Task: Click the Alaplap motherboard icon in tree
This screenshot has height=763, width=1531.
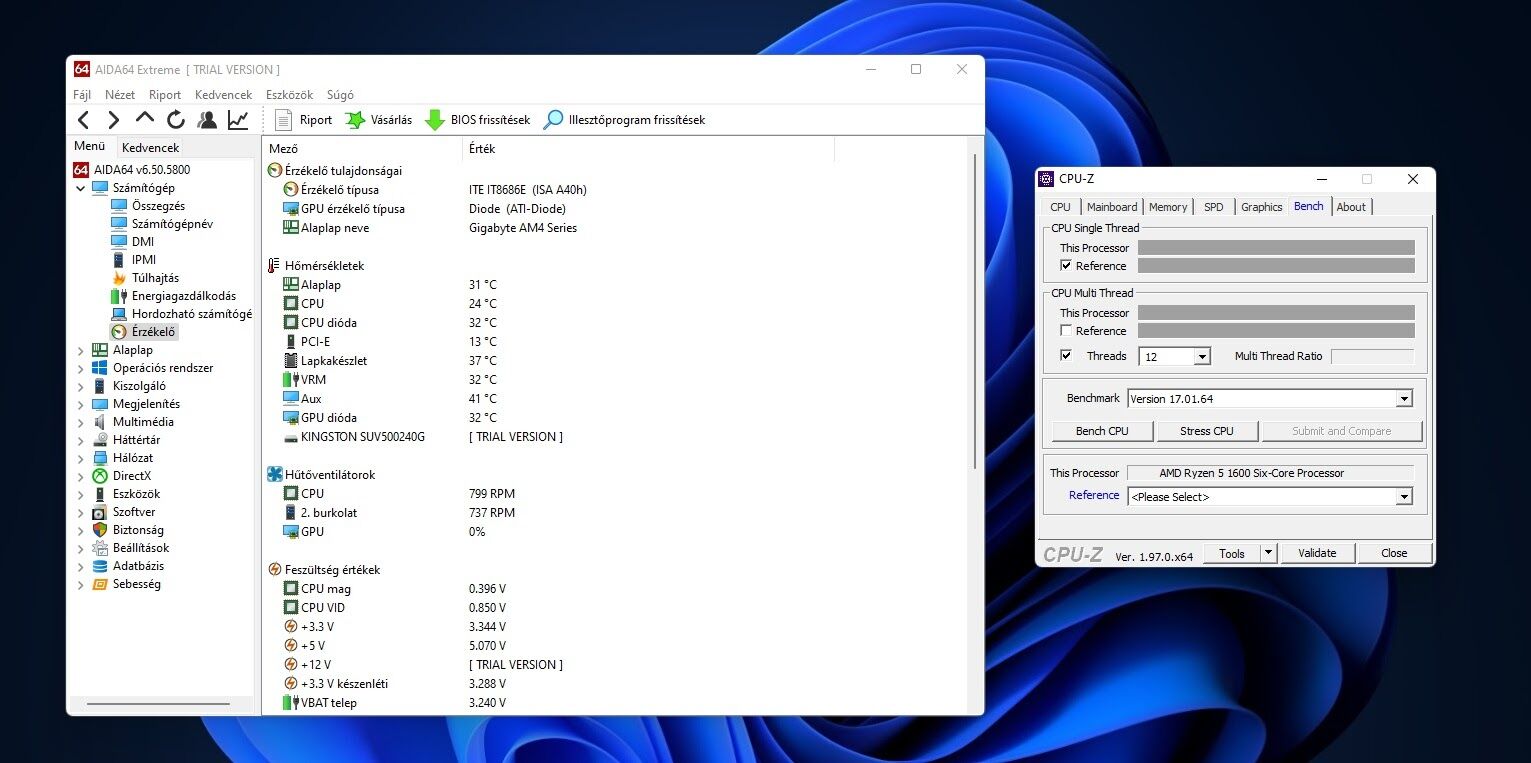Action: point(100,350)
